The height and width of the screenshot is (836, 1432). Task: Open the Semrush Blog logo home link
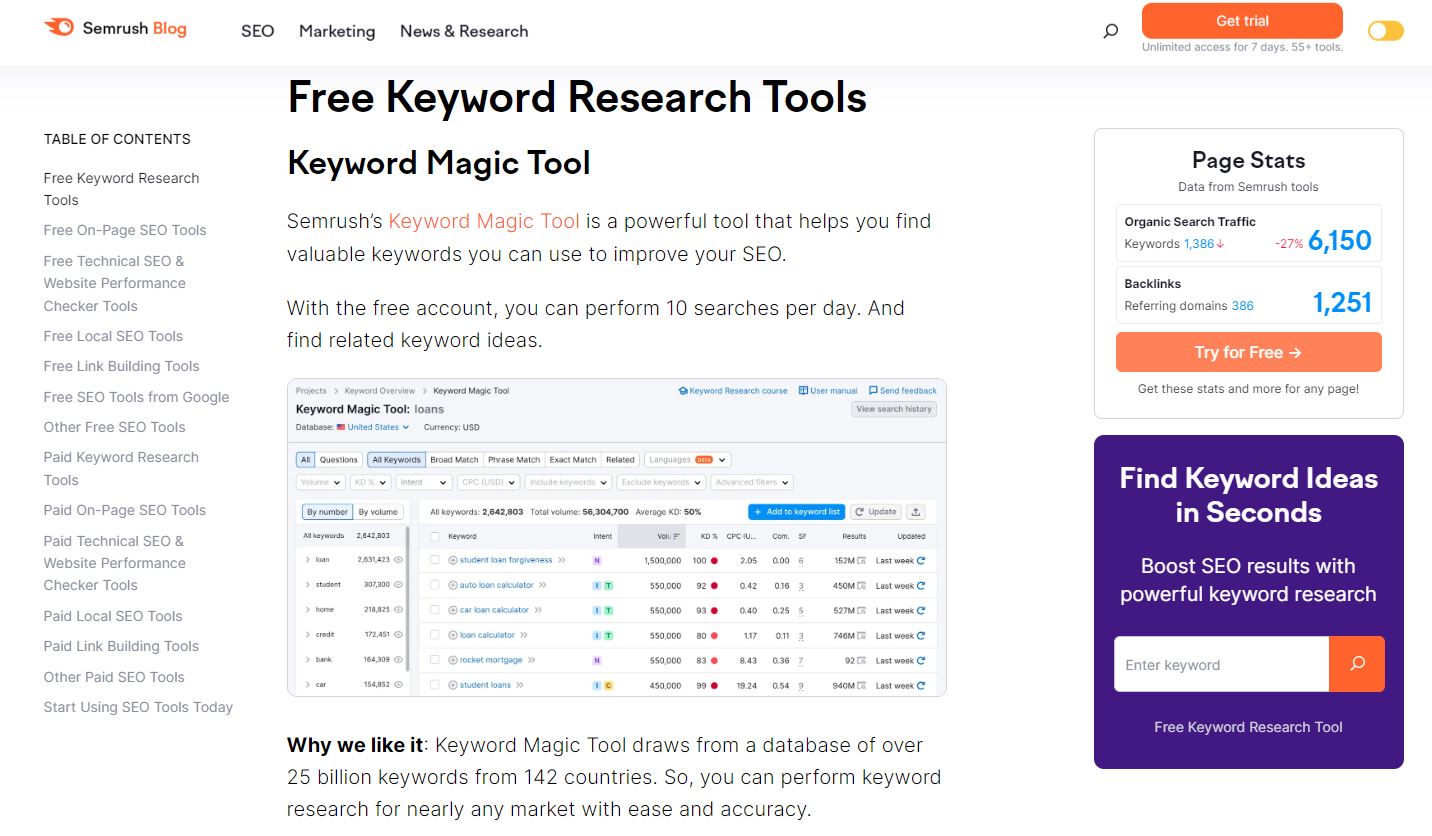115,28
